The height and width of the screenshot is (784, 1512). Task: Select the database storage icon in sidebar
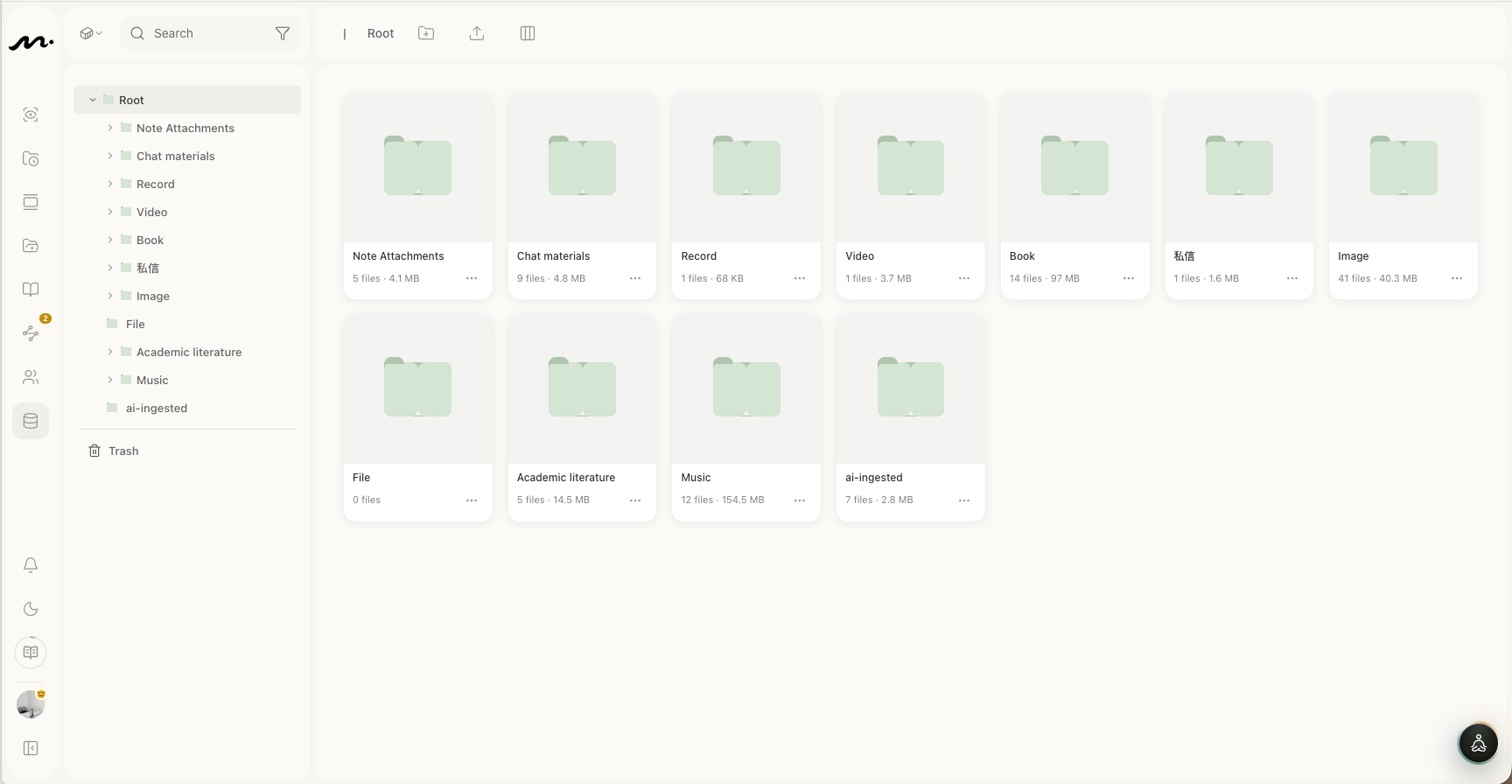[x=31, y=421]
